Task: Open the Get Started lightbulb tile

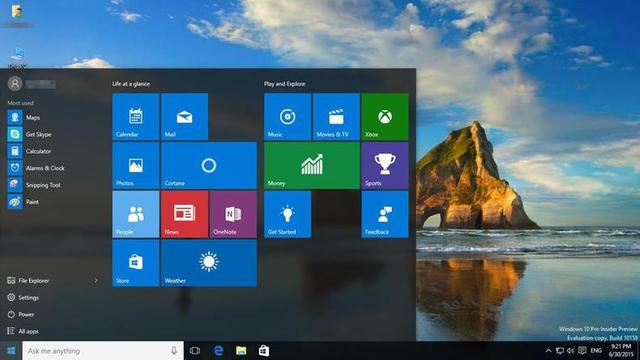Action: pyautogui.click(x=287, y=214)
